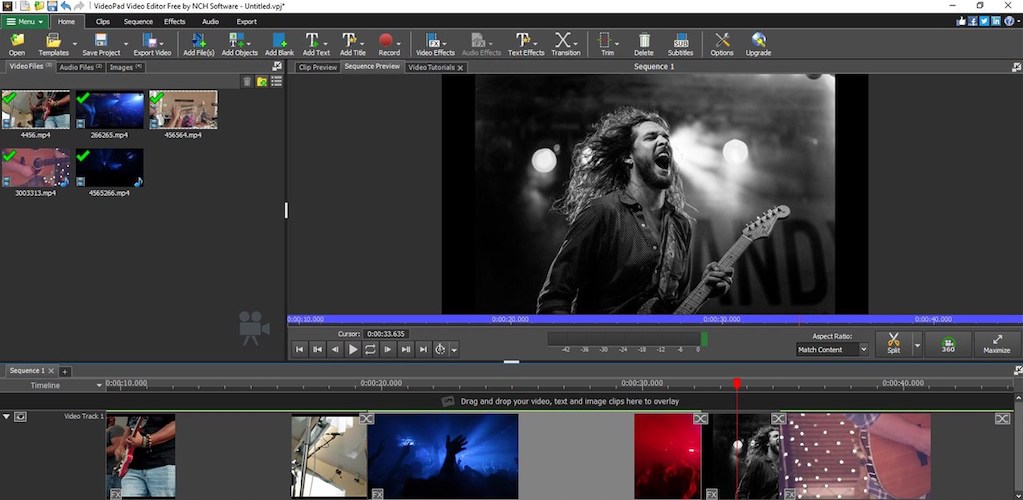Open the 360 video button
Image resolution: width=1023 pixels, height=500 pixels.
click(x=947, y=344)
